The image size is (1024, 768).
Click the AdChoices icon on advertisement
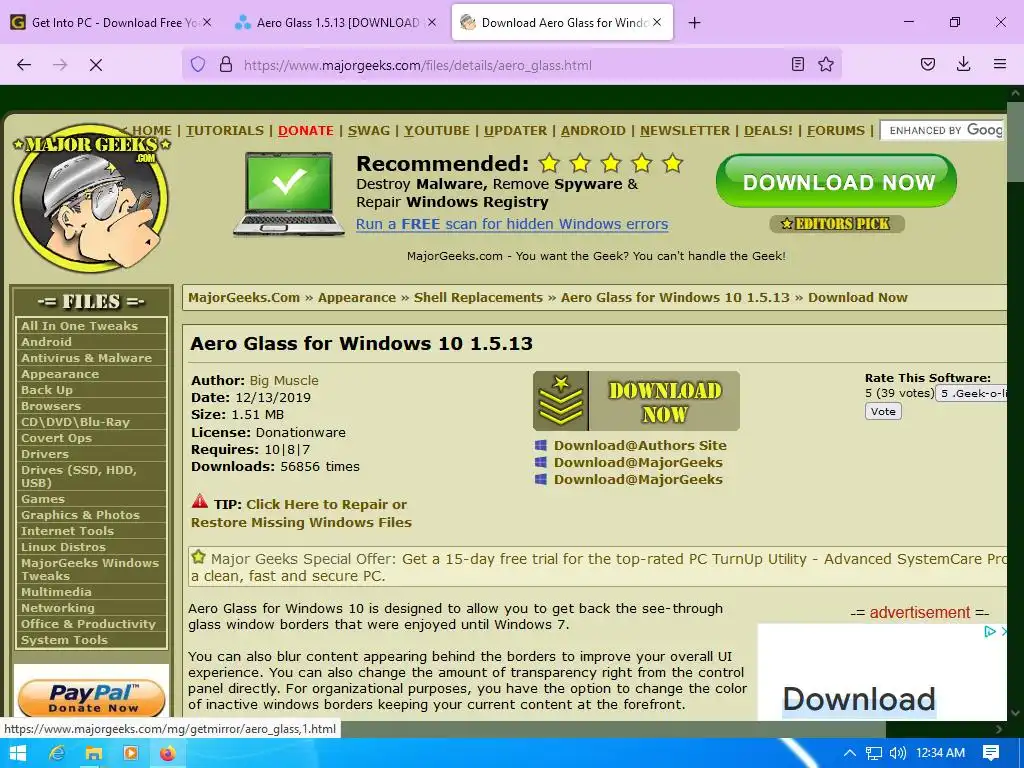click(990, 631)
